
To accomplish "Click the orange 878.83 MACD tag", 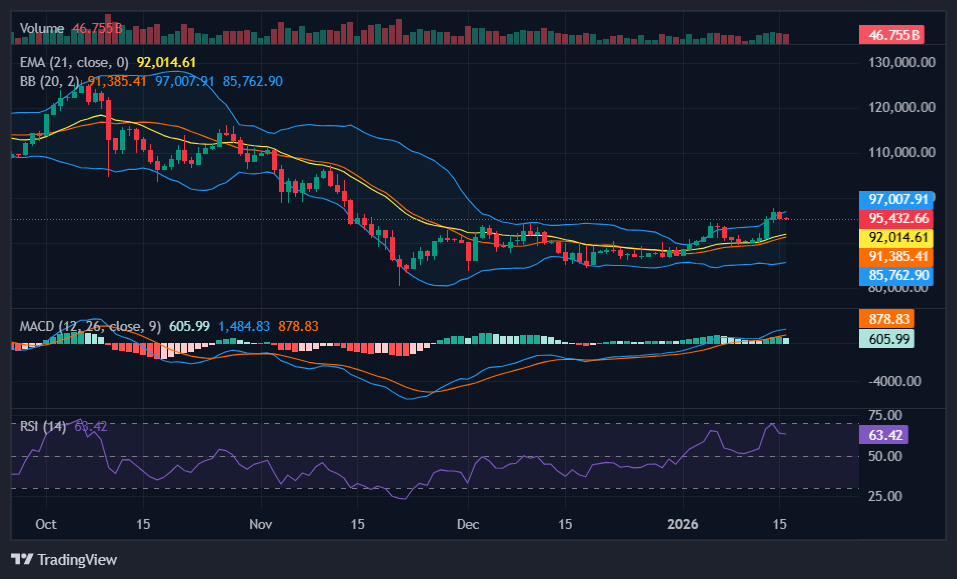I will click(x=886, y=320).
